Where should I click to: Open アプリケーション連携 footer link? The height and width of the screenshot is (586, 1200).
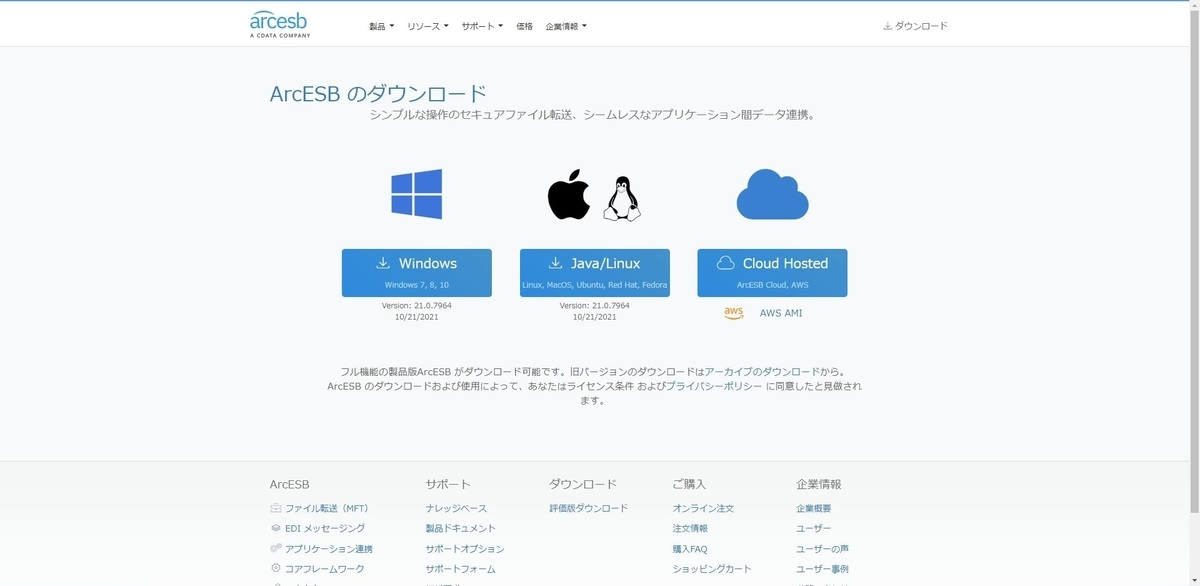click(x=329, y=549)
